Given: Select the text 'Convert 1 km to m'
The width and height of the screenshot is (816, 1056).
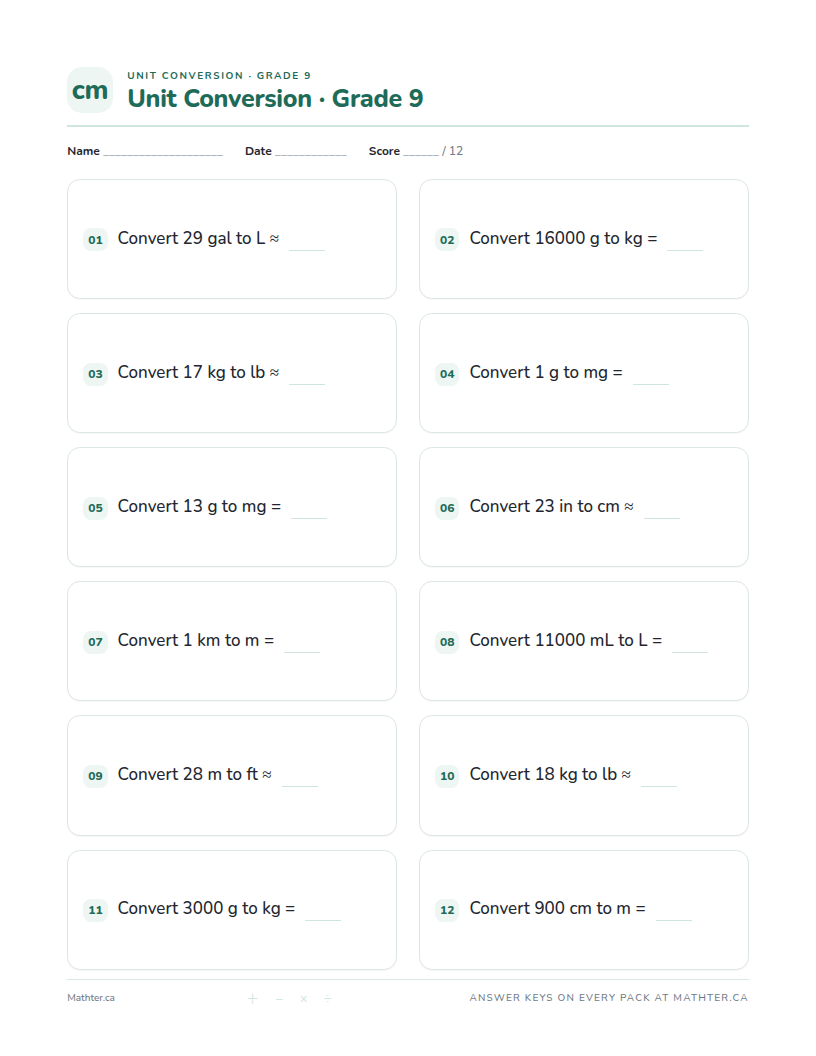Looking at the screenshot, I should point(189,640).
